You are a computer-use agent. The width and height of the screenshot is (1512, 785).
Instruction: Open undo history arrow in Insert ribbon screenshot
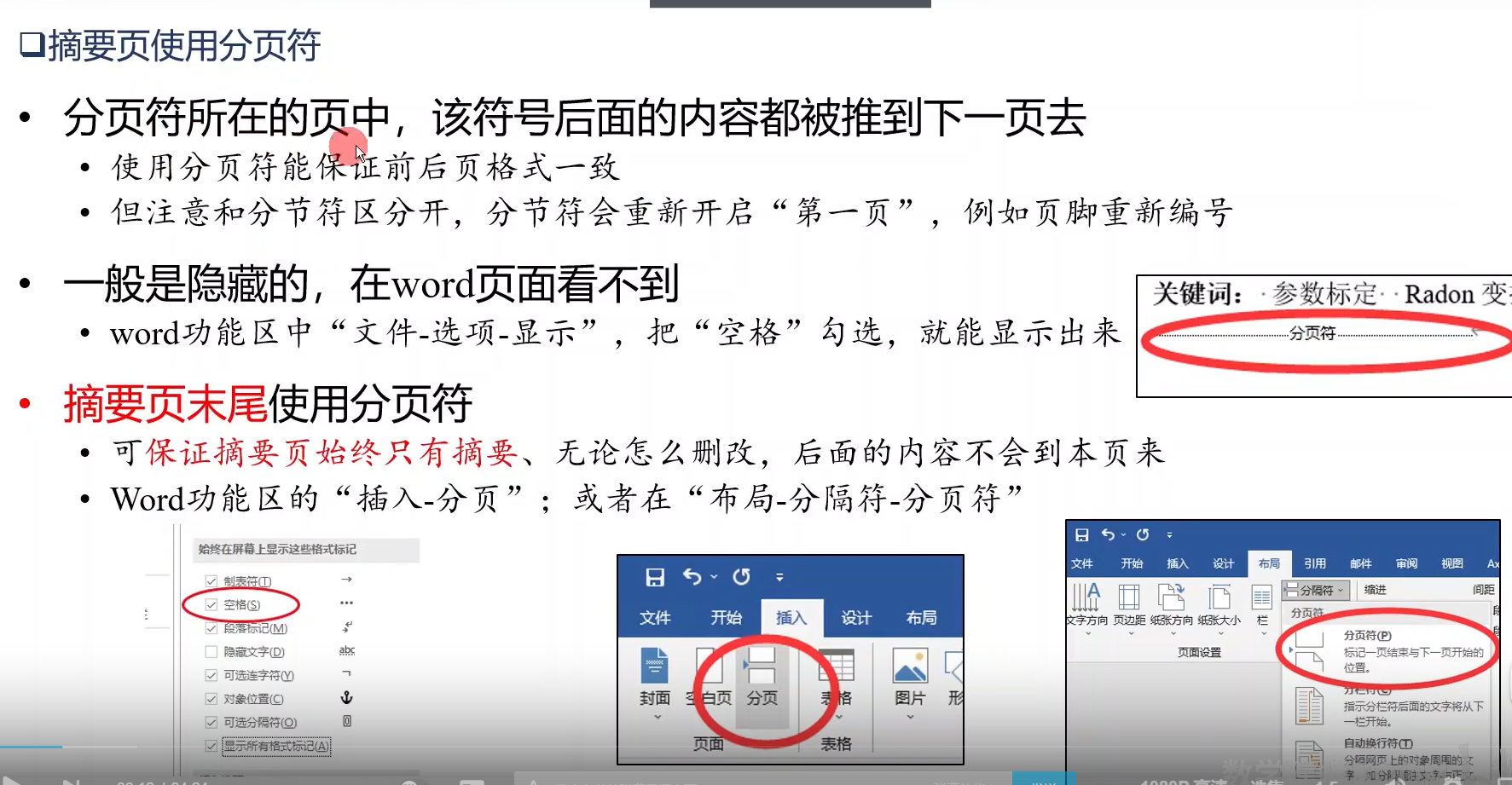pyautogui.click(x=714, y=577)
